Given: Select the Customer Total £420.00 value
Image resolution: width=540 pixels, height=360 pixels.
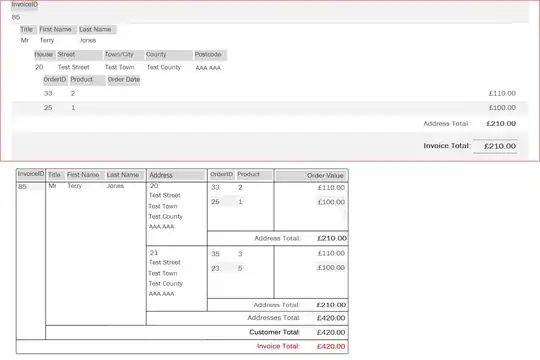Looking at the screenshot, I should click(x=331, y=333).
